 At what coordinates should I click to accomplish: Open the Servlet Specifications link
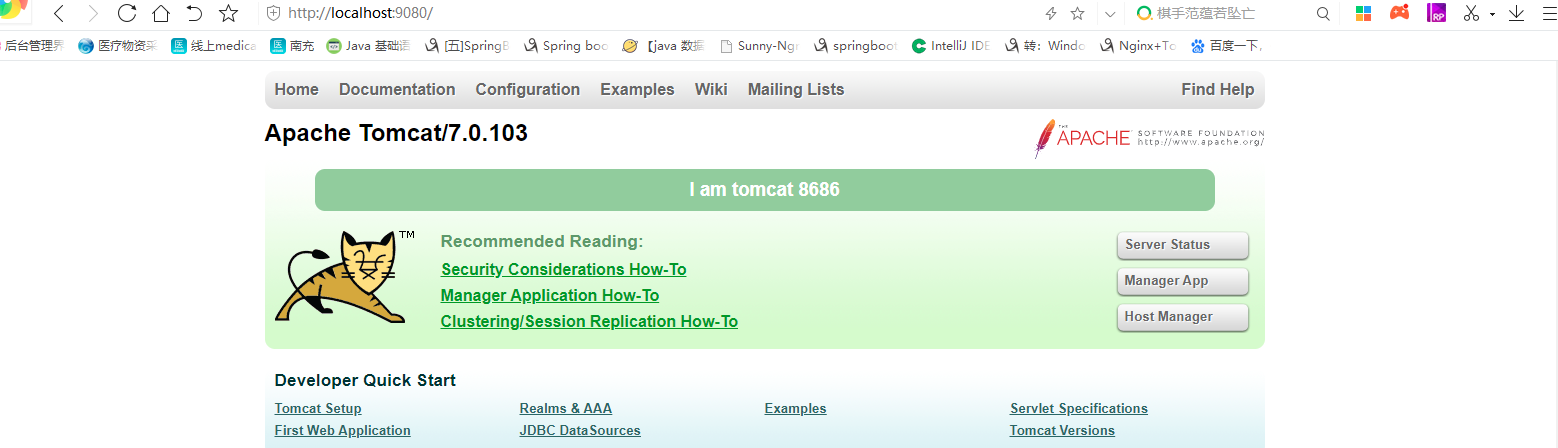click(1079, 408)
